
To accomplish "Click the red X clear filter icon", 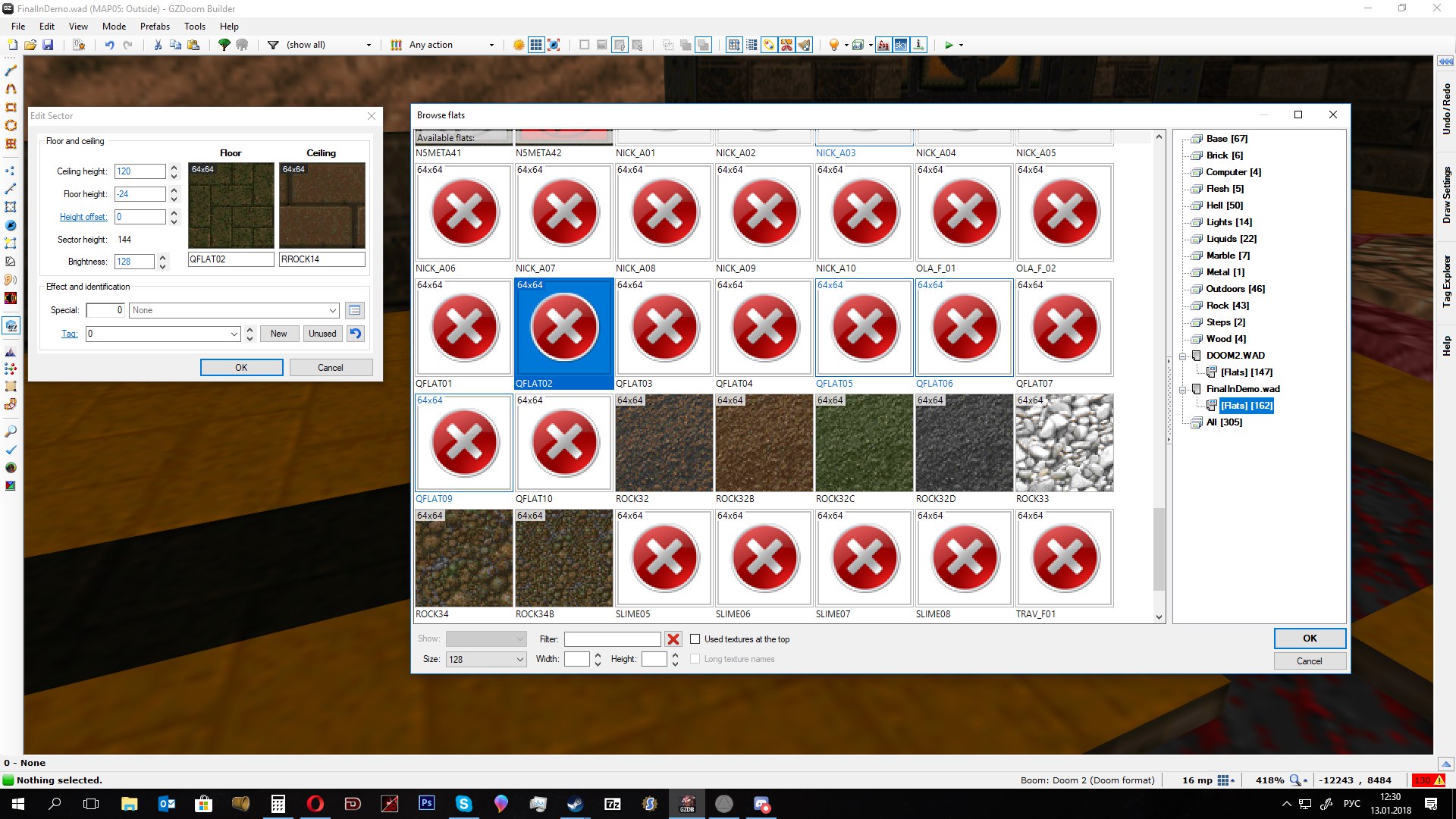I will 673,639.
